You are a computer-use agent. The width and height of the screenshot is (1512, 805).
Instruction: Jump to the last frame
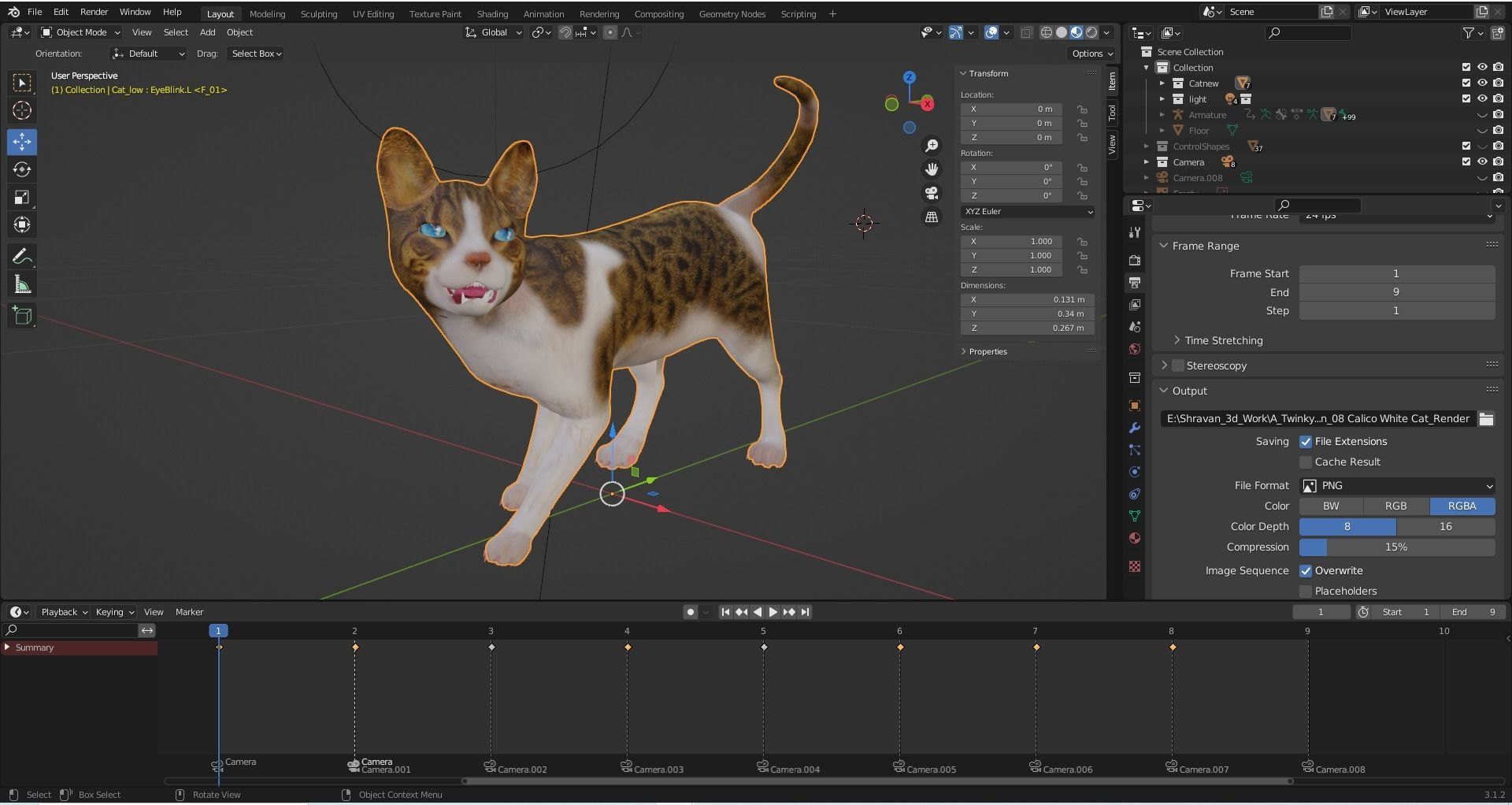pyautogui.click(x=805, y=612)
